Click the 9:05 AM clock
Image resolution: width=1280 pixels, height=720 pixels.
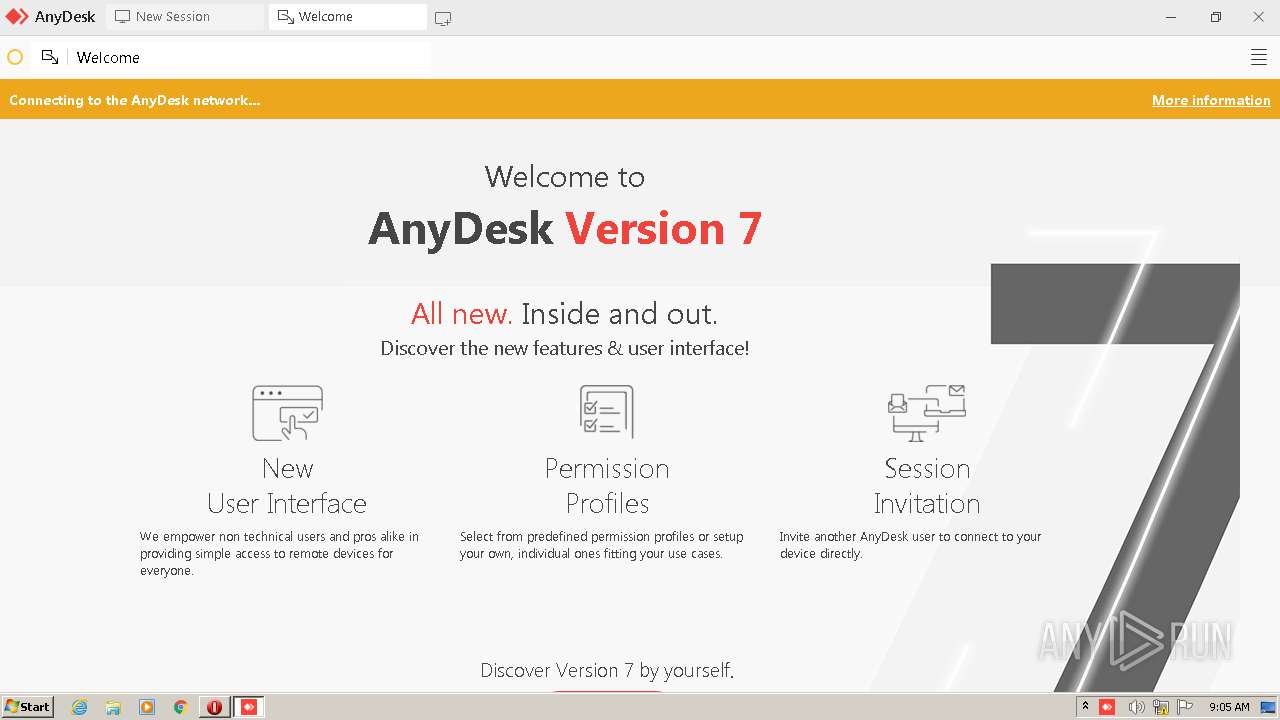coord(1229,707)
